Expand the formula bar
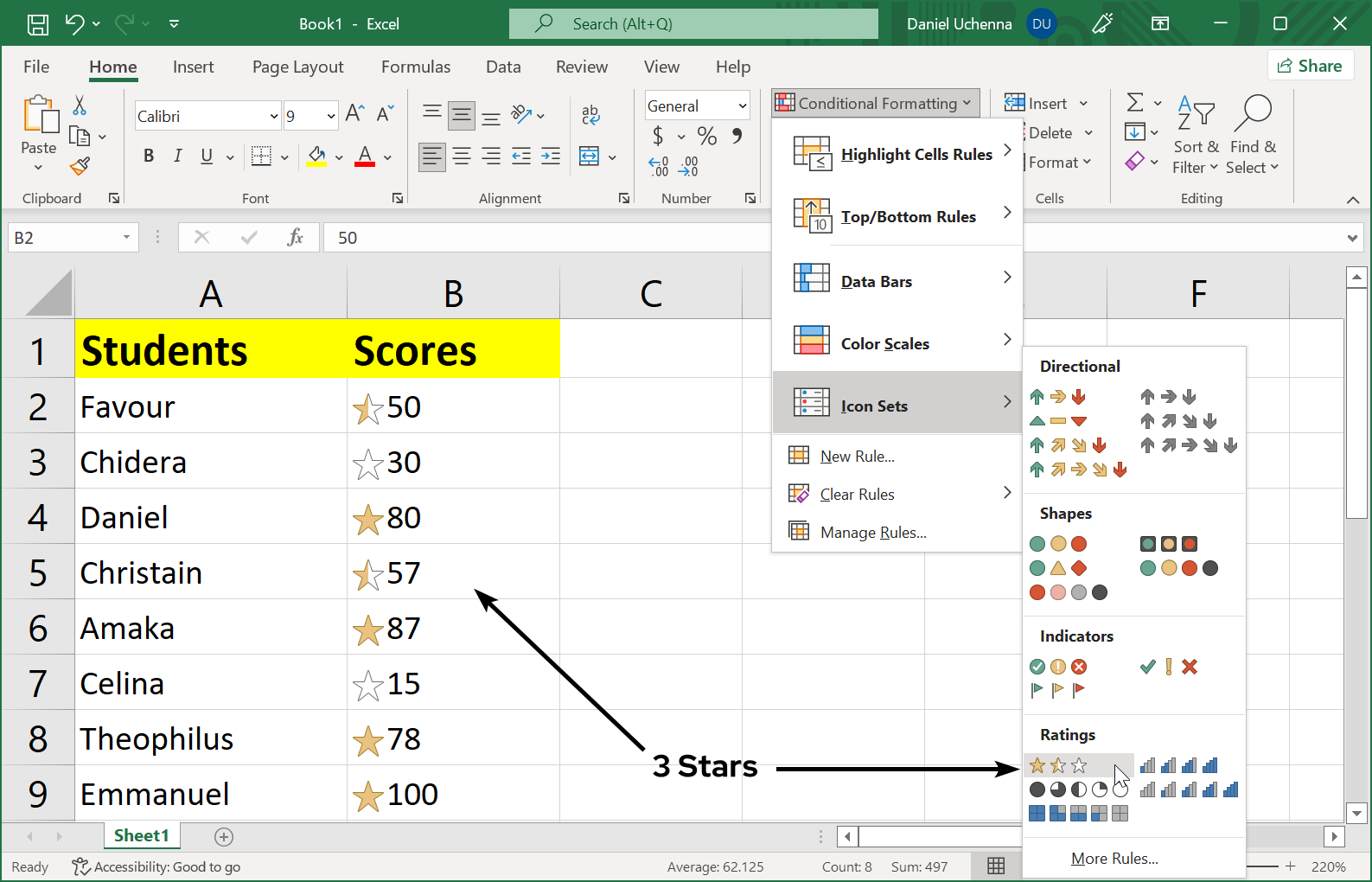The image size is (1372, 882). pos(1352,238)
